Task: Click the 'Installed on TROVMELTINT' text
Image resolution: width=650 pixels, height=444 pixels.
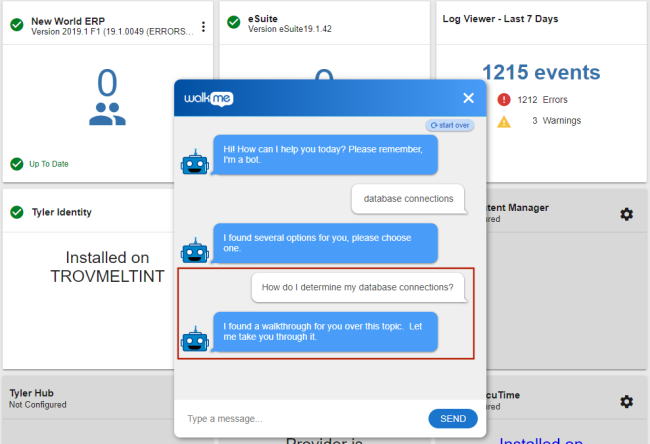Action: 107,267
